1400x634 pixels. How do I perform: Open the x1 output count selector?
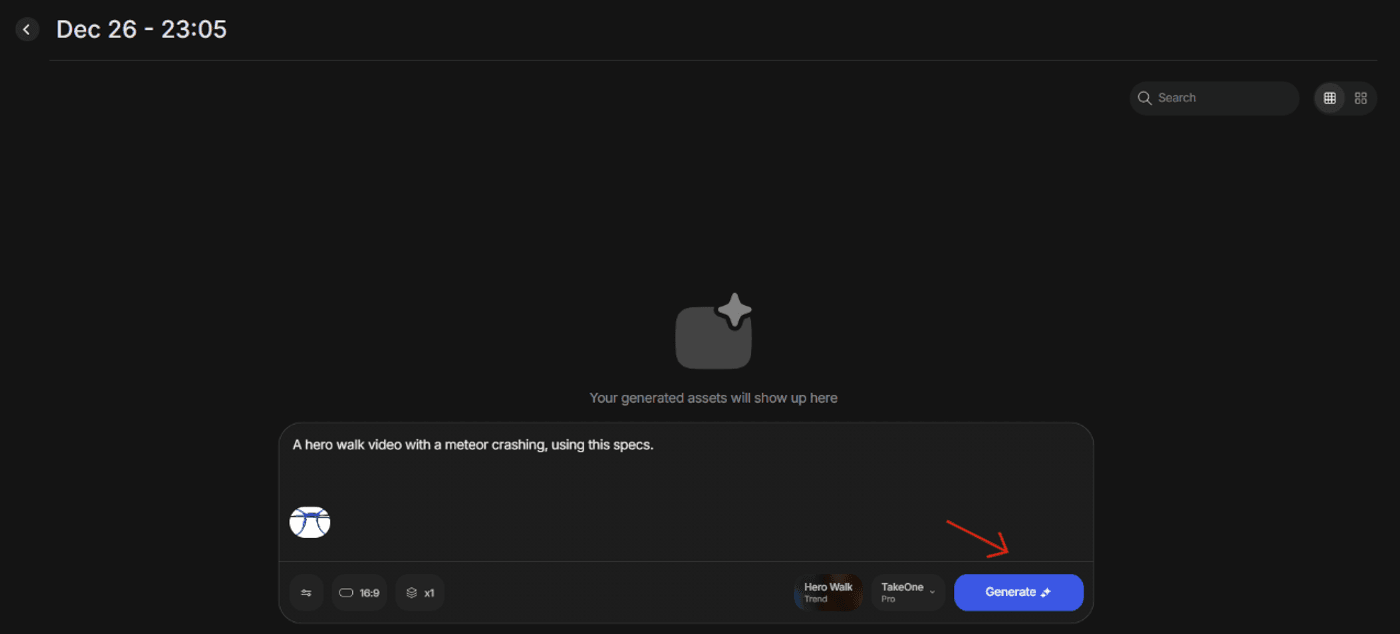421,593
